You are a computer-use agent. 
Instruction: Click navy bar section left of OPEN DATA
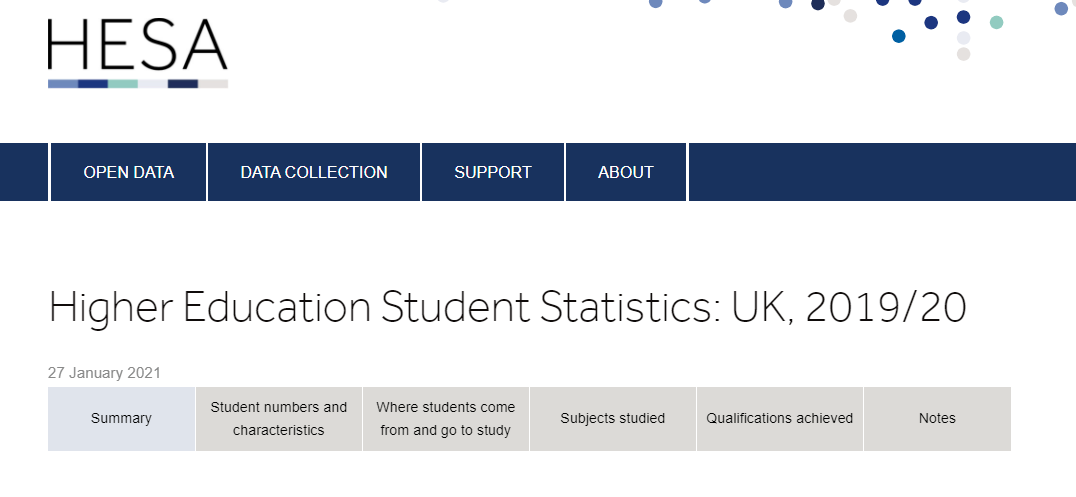(24, 172)
